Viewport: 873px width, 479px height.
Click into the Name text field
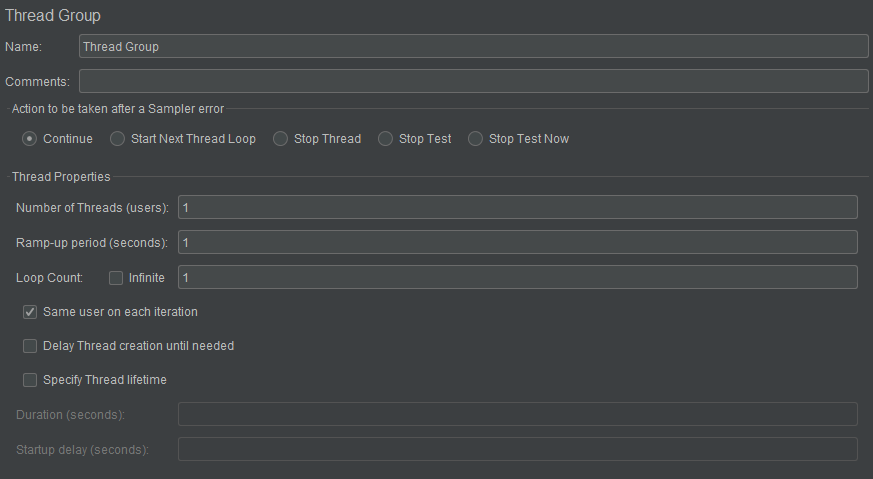(x=474, y=46)
